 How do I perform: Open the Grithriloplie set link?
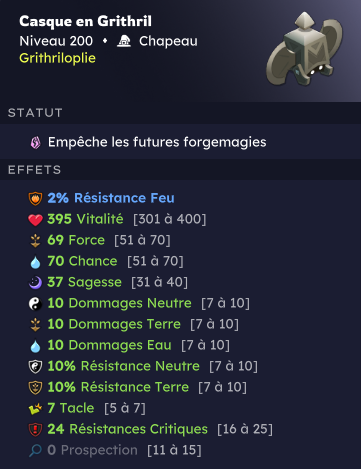[57, 58]
